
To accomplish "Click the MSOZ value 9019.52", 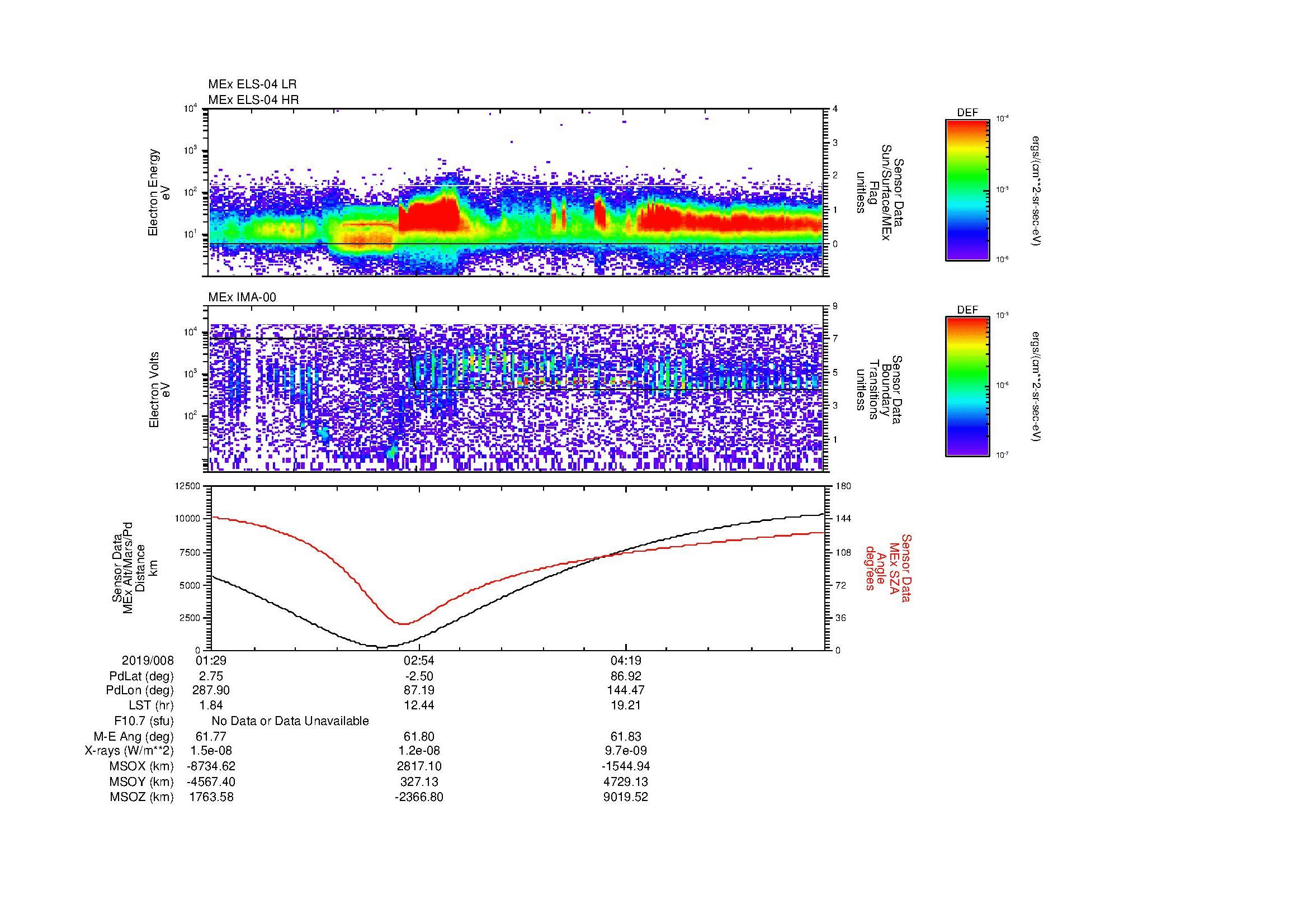I will pyautogui.click(x=626, y=797).
